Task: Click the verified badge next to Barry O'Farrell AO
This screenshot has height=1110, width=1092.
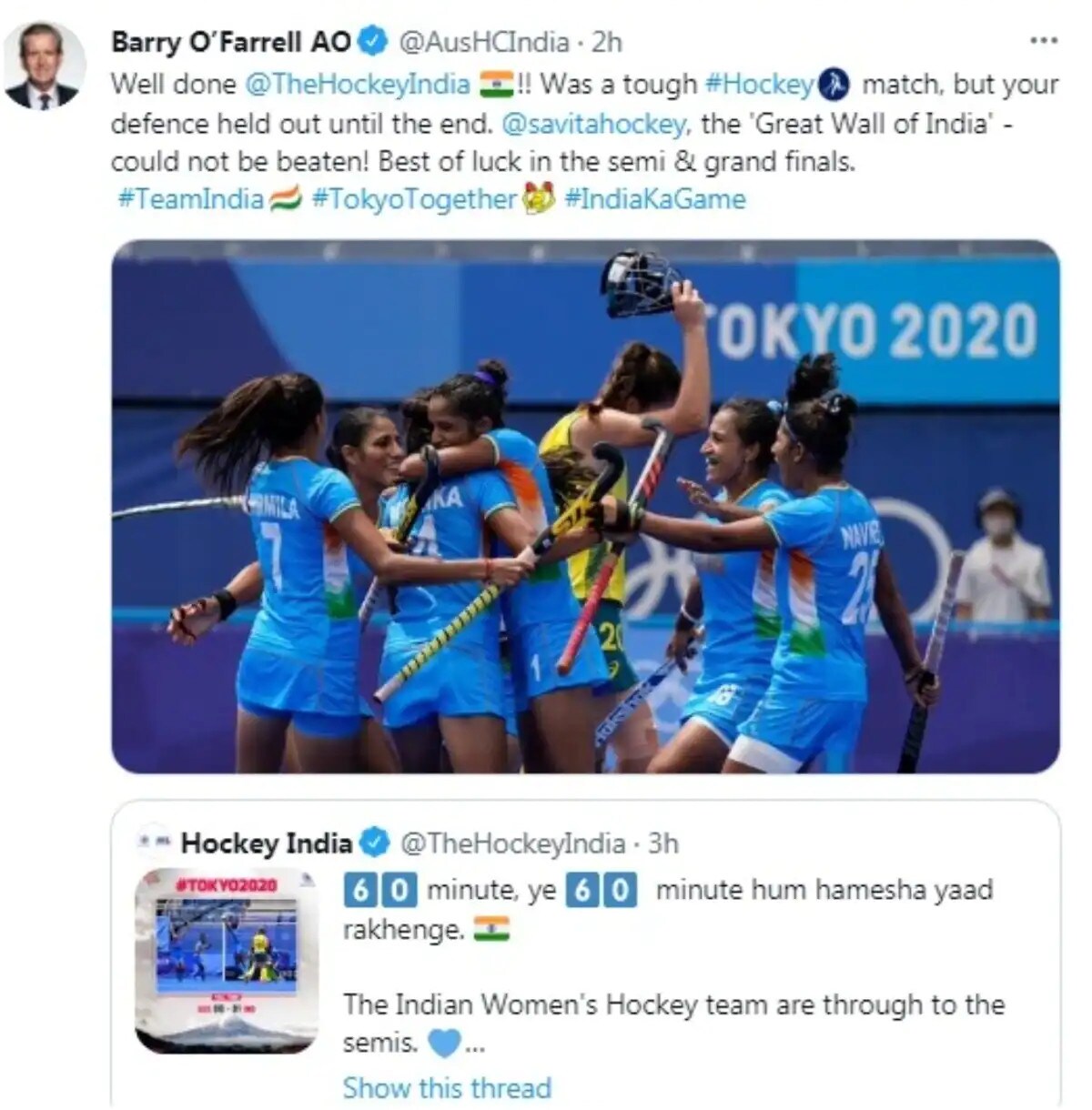Action: 374,42
